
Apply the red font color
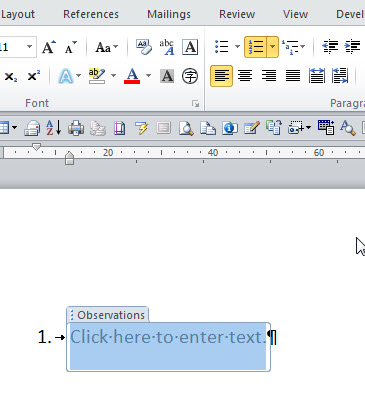pyautogui.click(x=132, y=76)
